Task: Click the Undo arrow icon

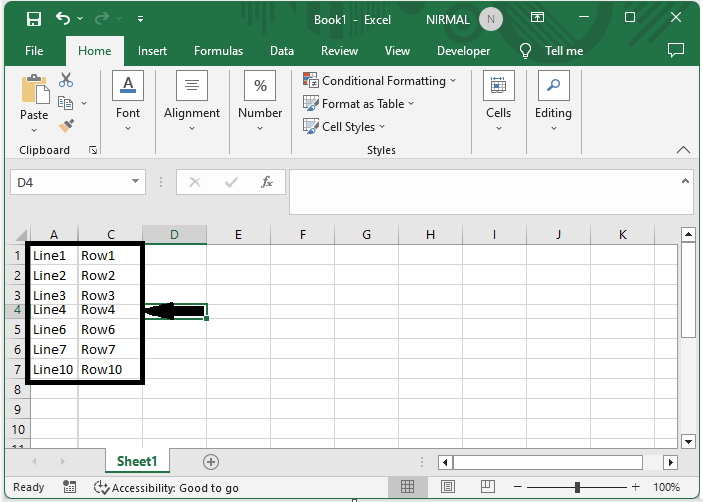Action: click(x=63, y=18)
